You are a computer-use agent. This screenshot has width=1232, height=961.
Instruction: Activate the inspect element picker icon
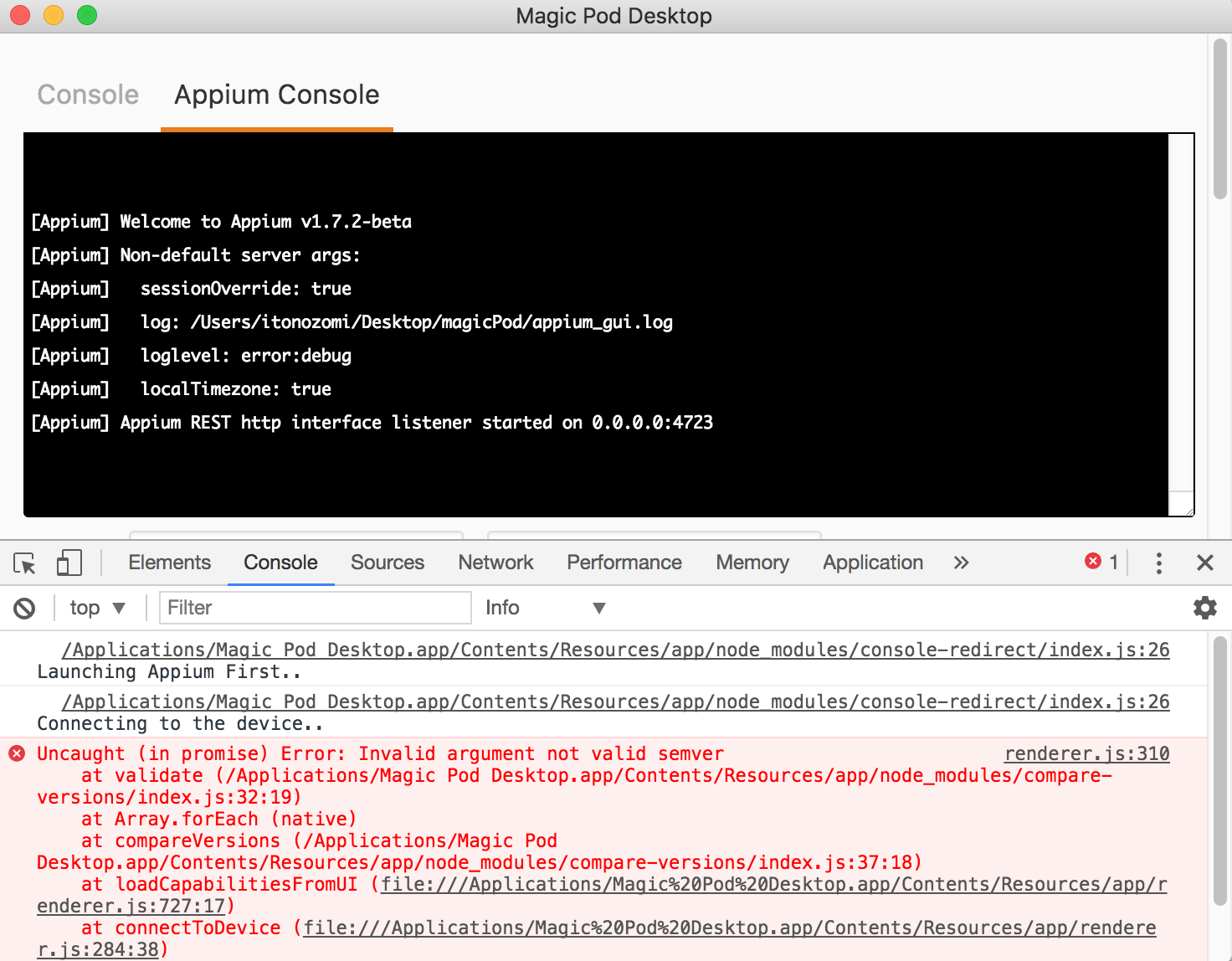25,563
